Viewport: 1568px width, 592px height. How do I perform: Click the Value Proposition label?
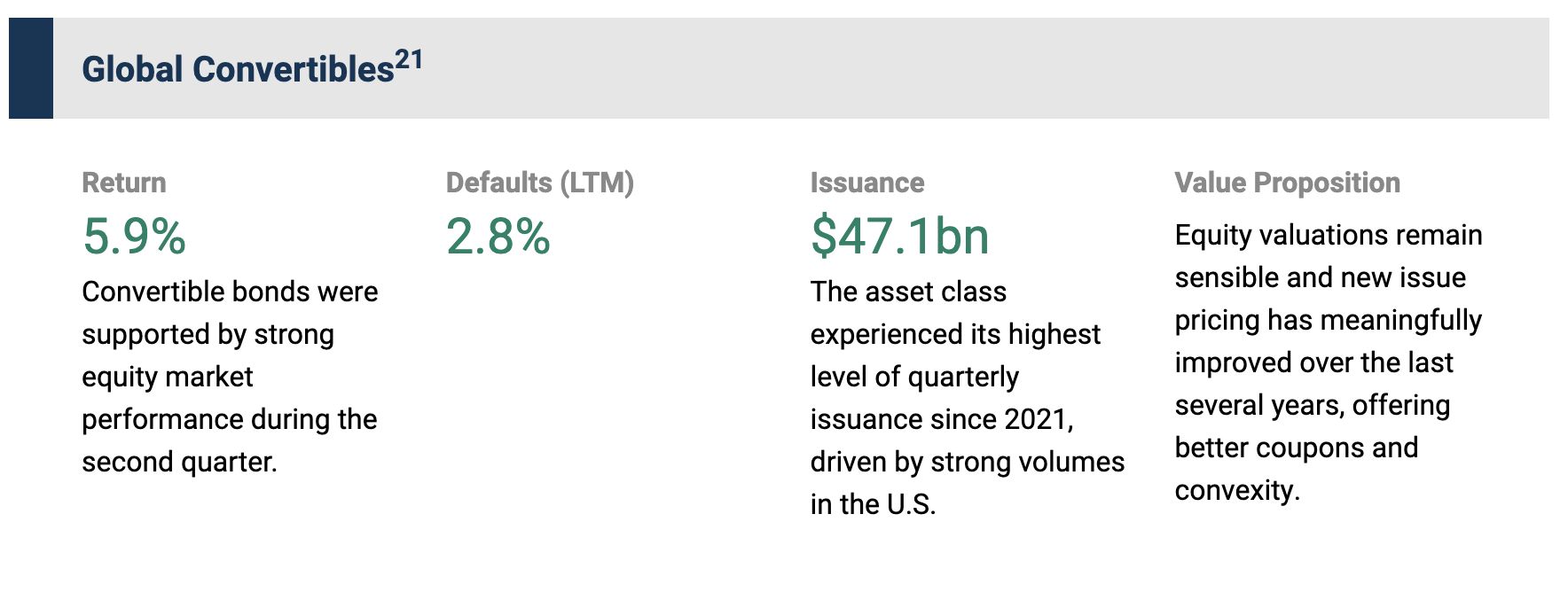pyautogui.click(x=1287, y=183)
